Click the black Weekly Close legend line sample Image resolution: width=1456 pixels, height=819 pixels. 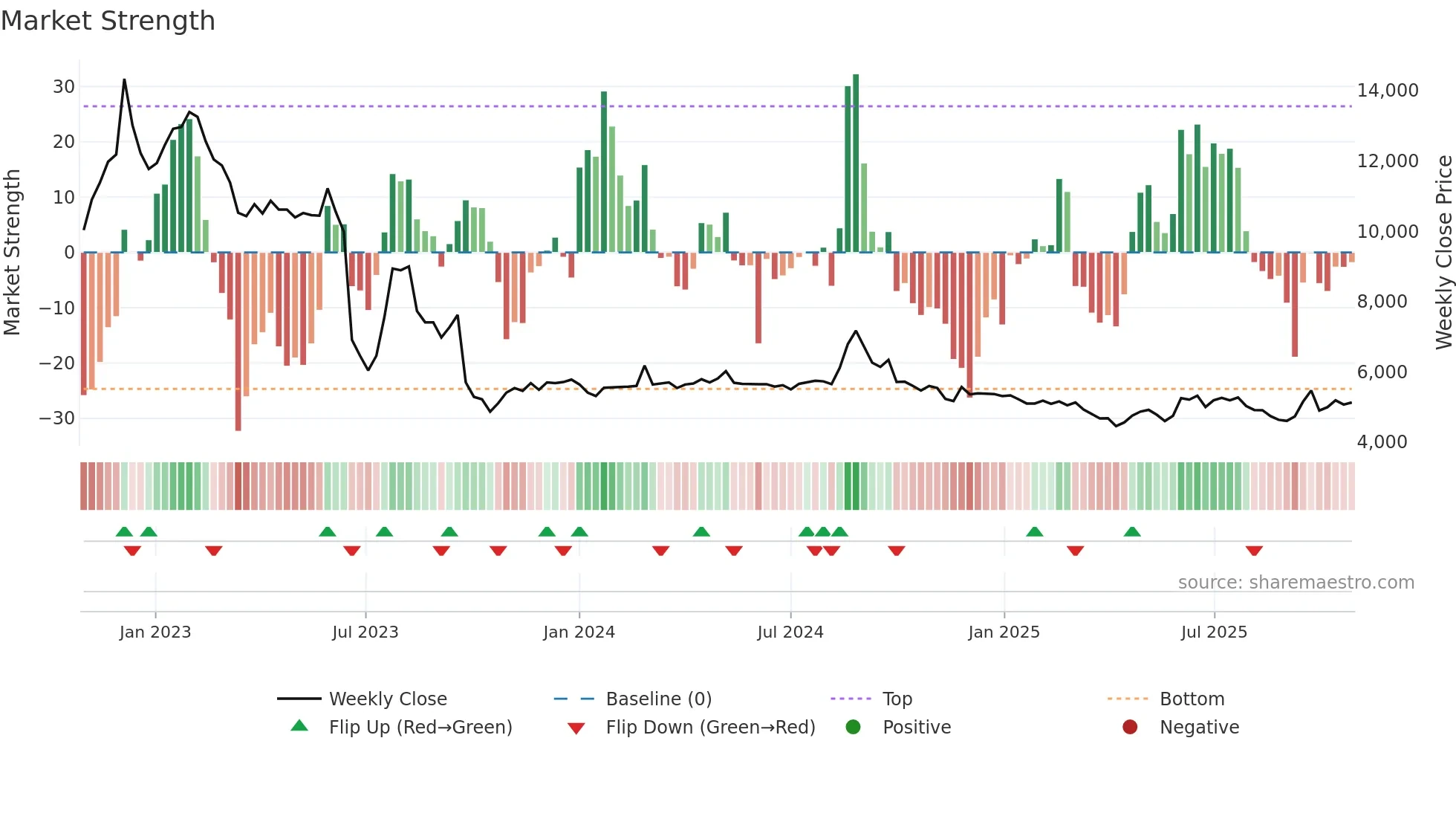[299, 699]
